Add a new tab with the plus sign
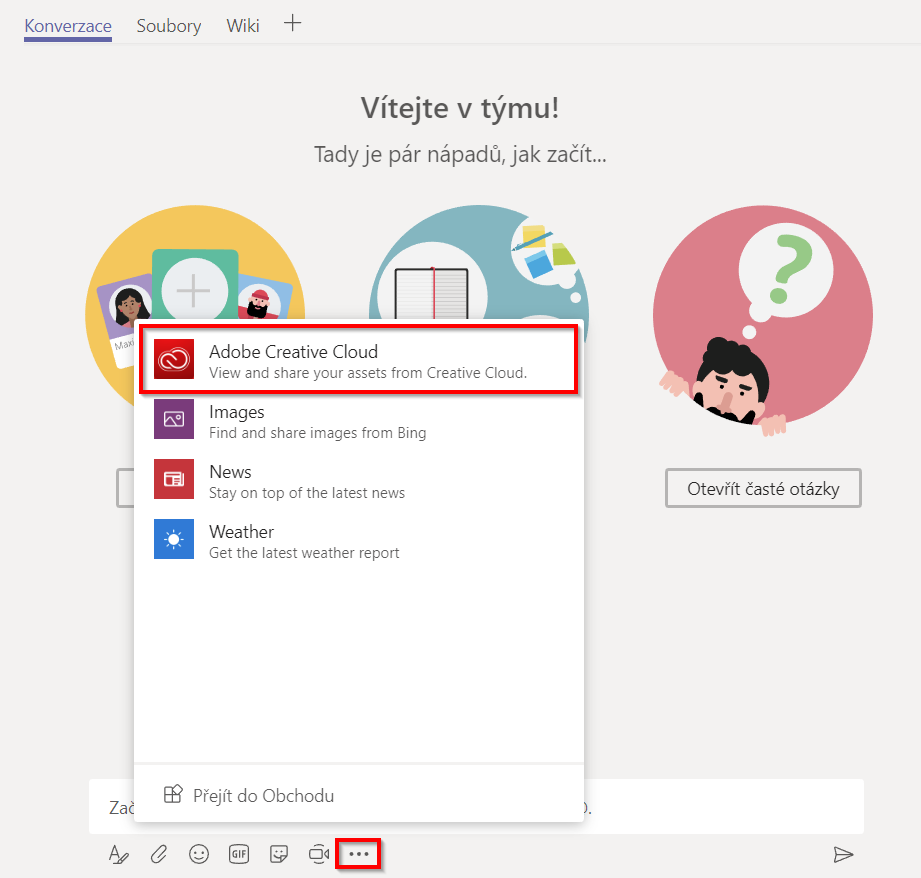This screenshot has height=878, width=921. 292,24
